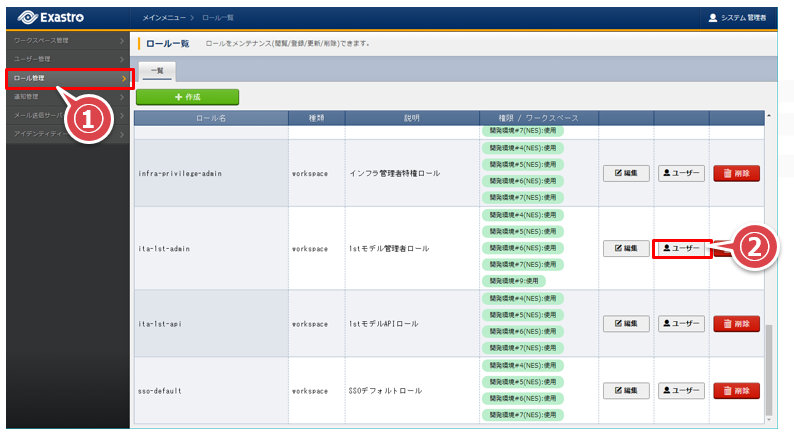Edit the ita-1st-api role

pos(626,323)
